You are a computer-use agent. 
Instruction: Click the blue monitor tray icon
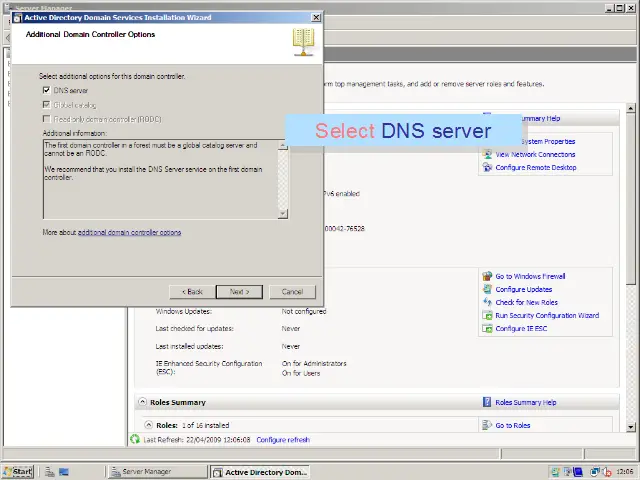(578, 472)
